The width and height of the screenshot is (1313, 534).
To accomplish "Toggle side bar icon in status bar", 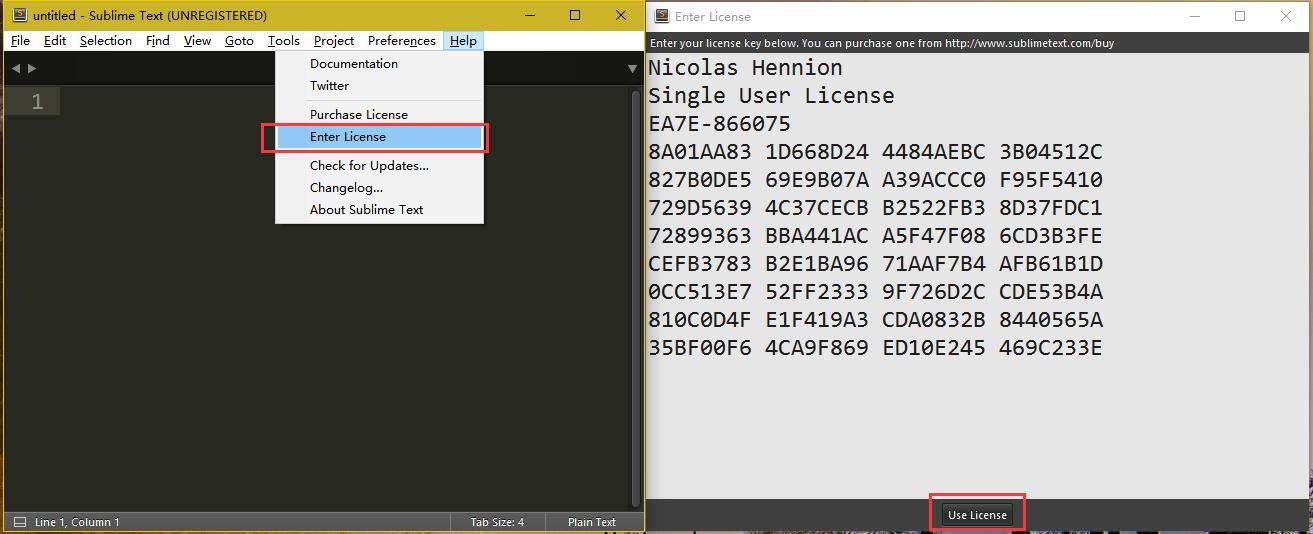I will 20,522.
